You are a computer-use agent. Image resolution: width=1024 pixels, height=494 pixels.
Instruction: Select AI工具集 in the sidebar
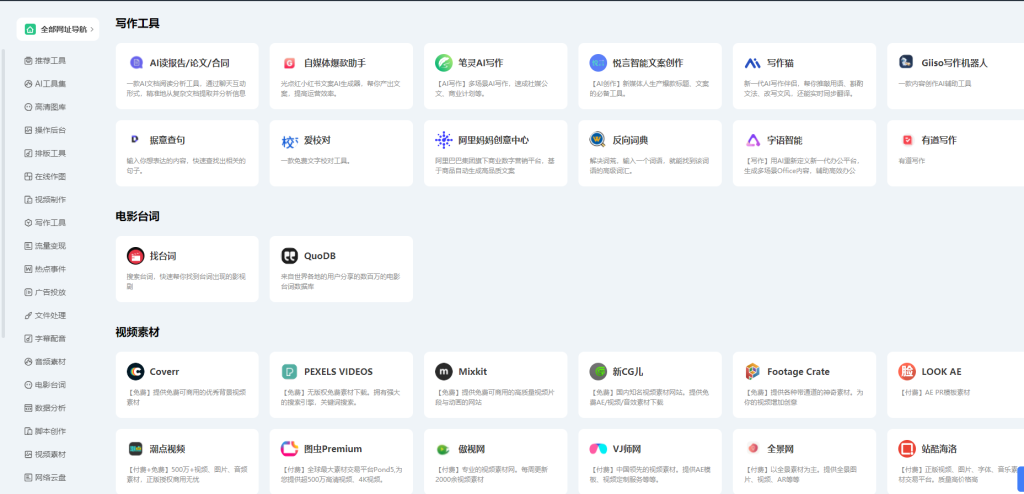point(50,84)
